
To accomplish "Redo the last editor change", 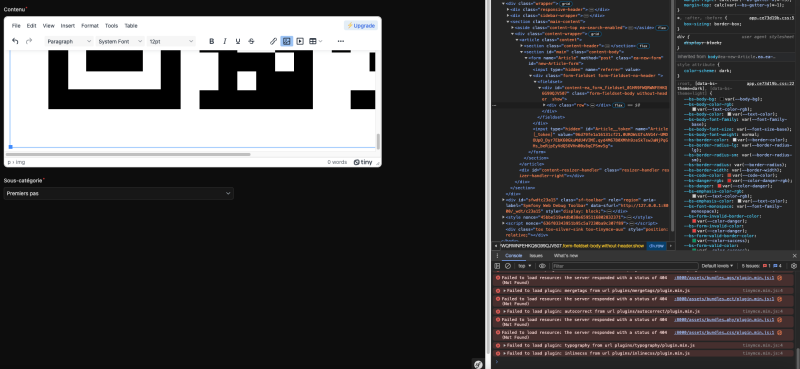I will (29, 41).
